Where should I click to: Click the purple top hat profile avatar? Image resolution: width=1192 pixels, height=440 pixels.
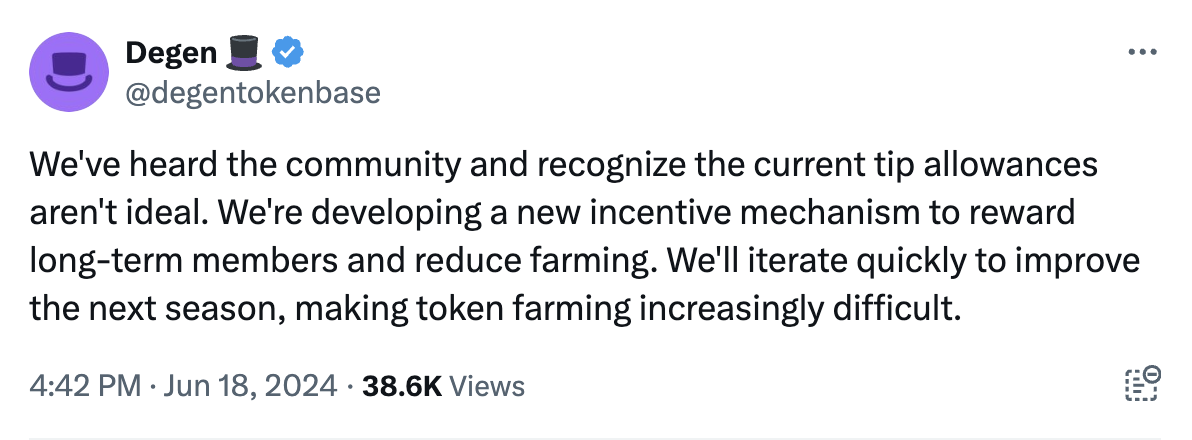point(69,72)
